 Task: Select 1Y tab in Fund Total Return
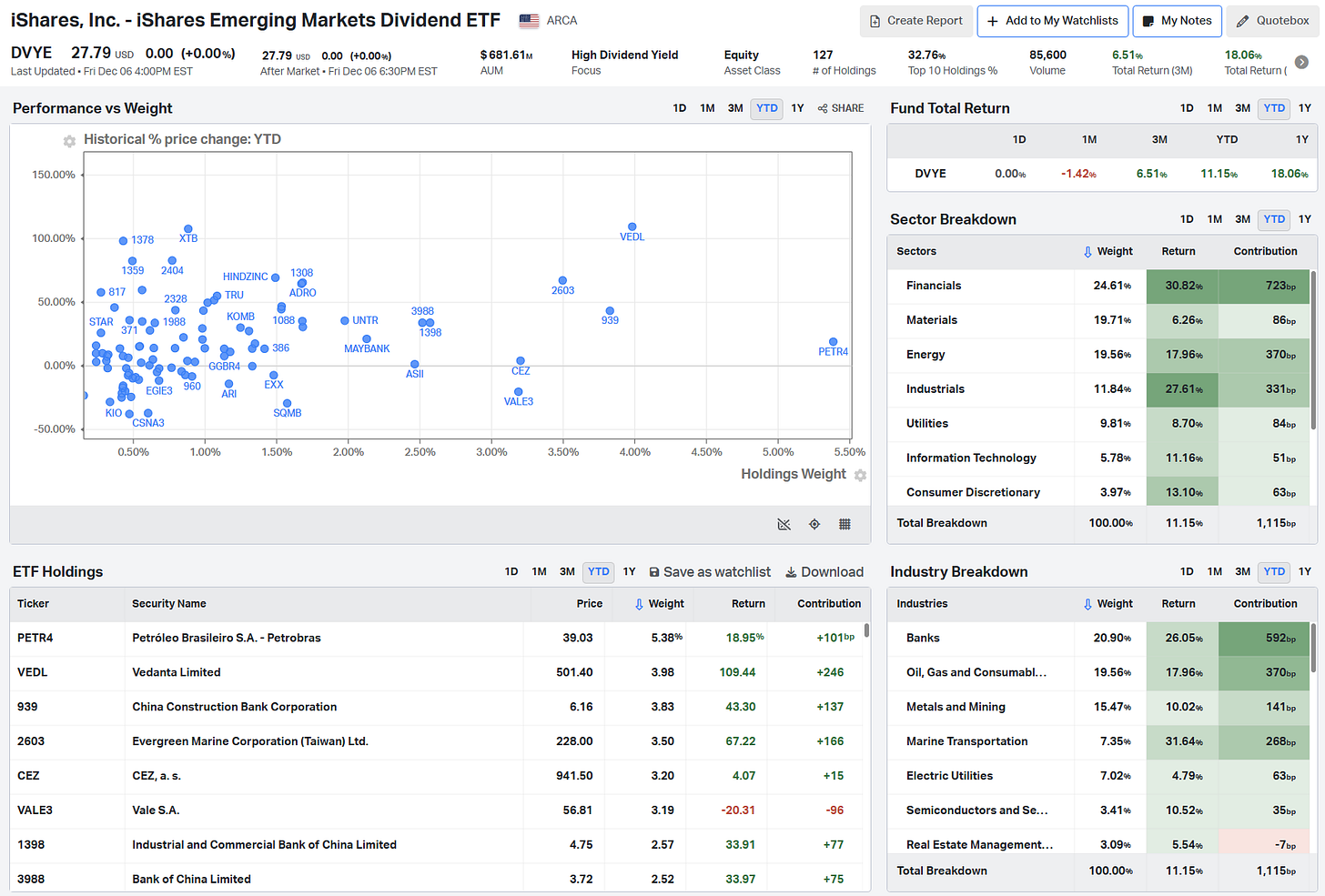tap(1305, 108)
